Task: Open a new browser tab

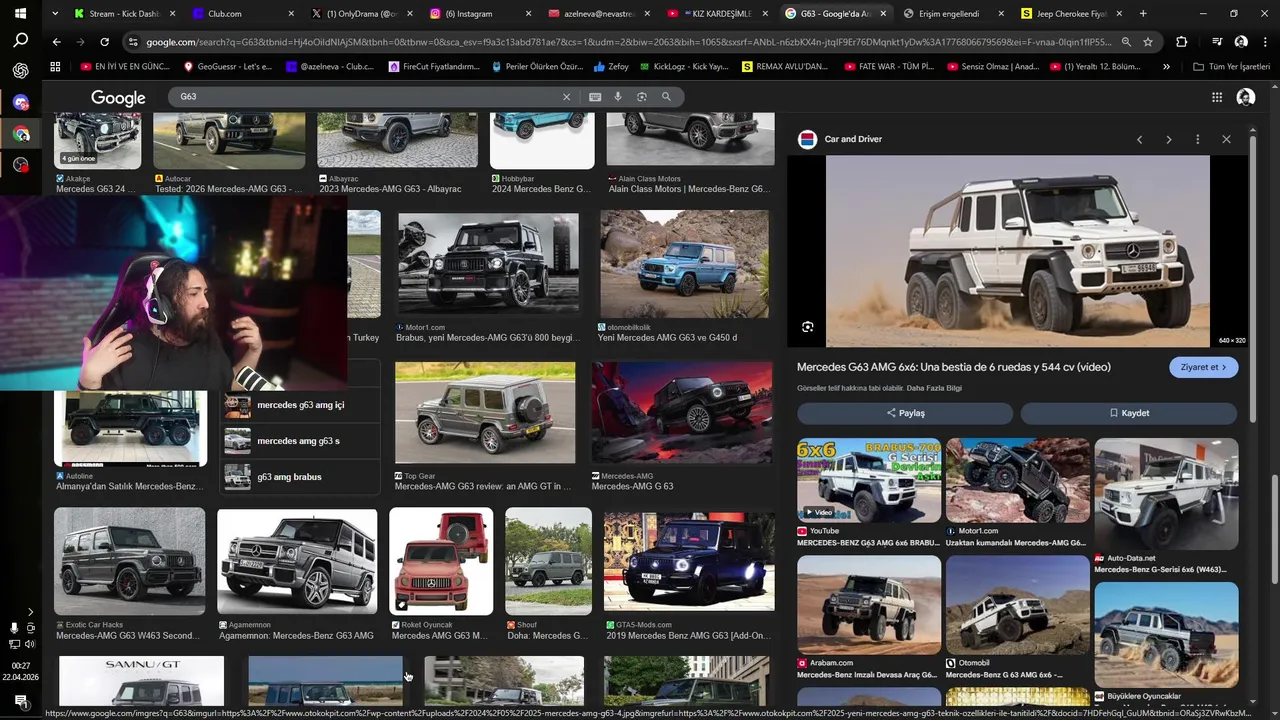Action: pyautogui.click(x=1143, y=14)
